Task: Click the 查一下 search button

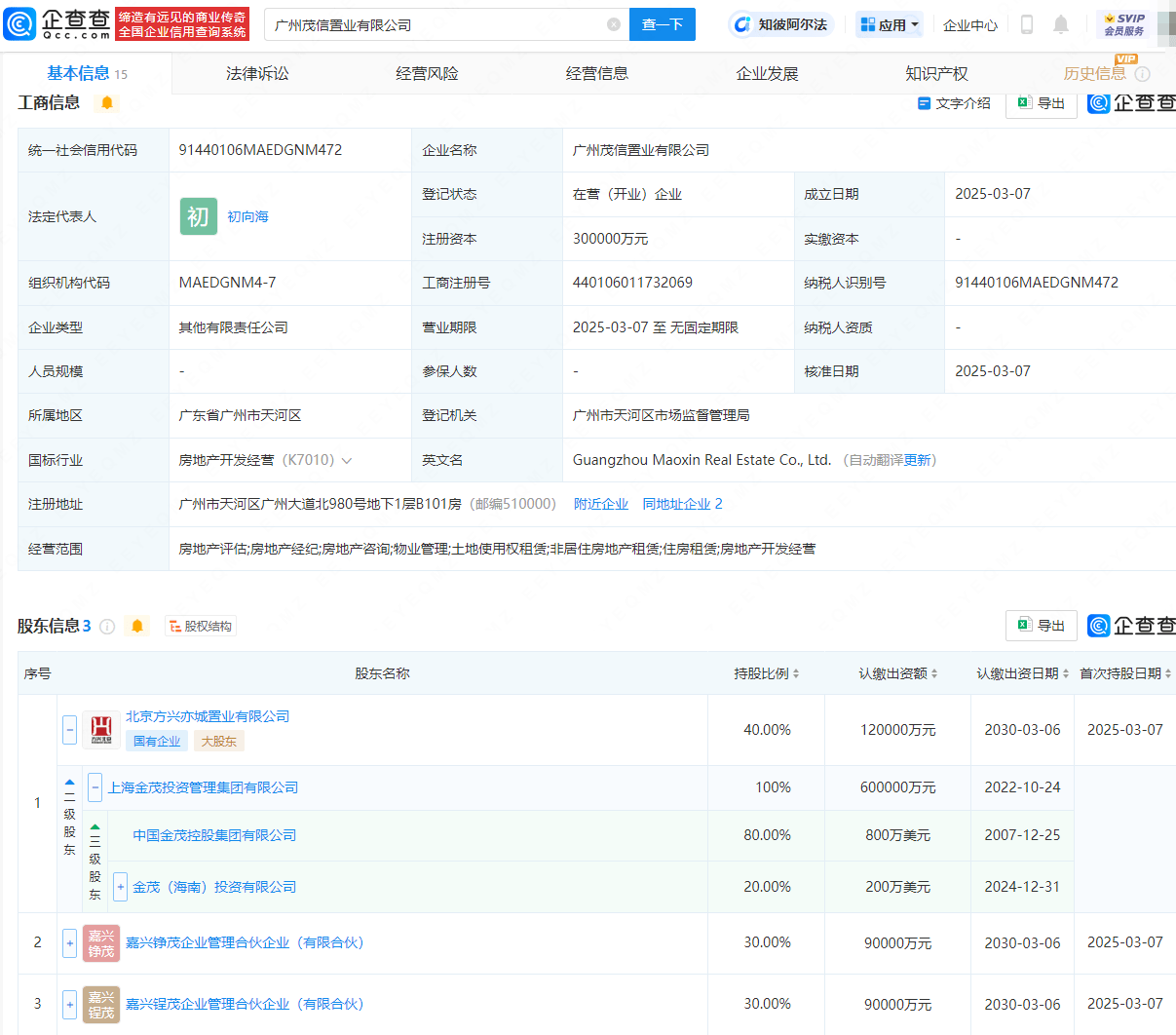Action: tap(663, 24)
